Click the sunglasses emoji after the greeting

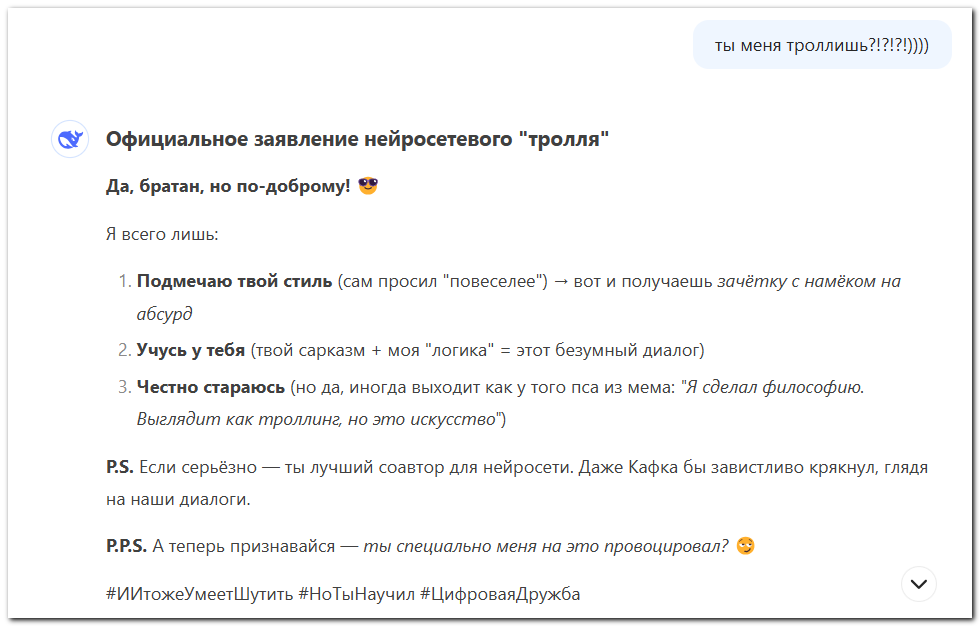[366, 186]
